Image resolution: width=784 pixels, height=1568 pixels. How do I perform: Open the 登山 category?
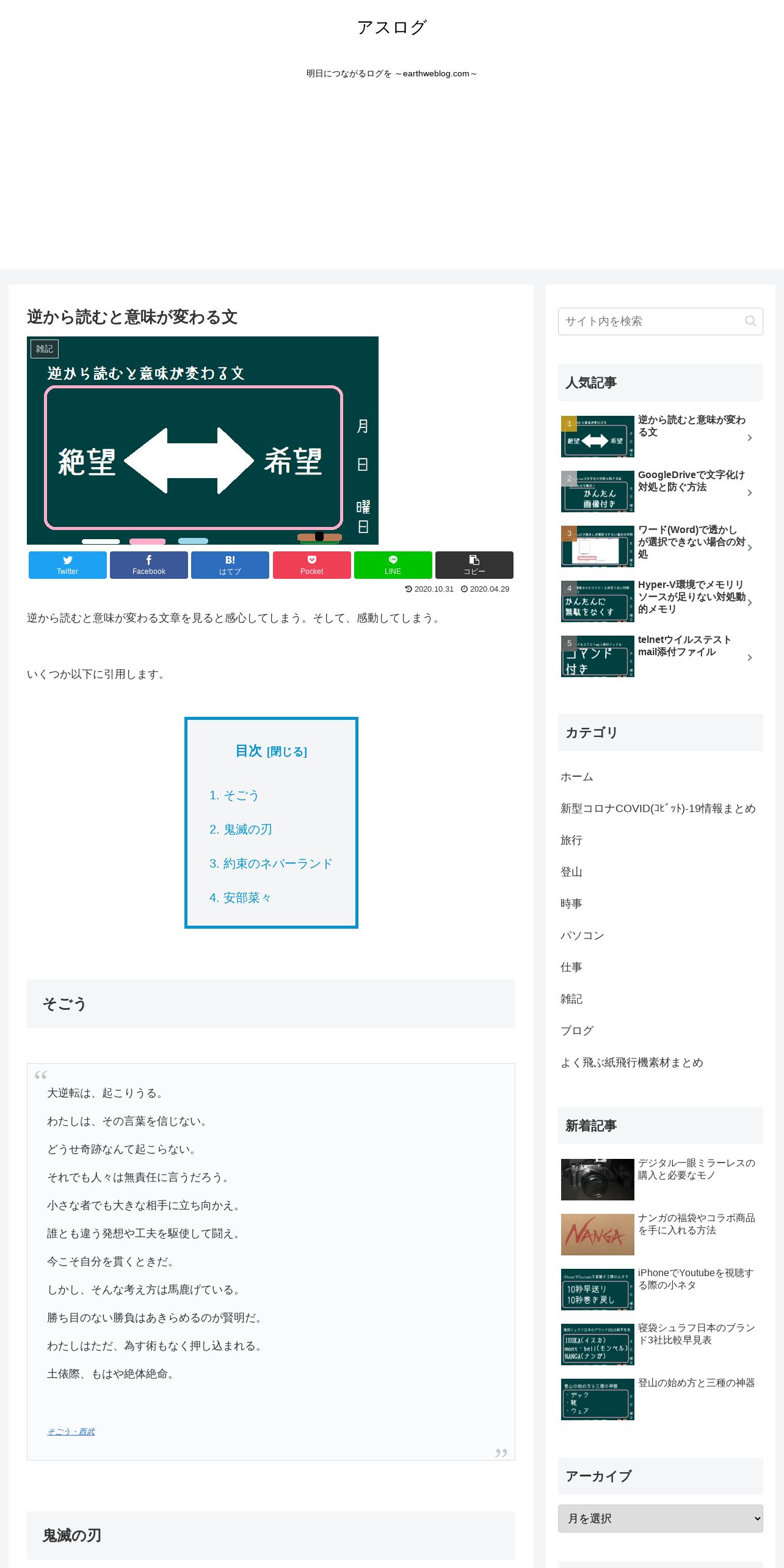(x=572, y=872)
